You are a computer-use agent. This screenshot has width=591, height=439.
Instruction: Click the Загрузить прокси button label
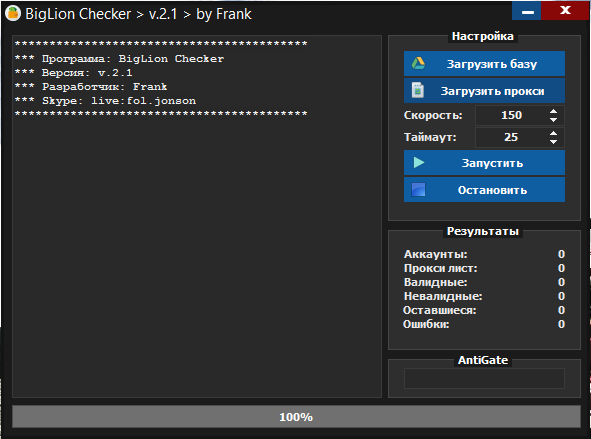pyautogui.click(x=493, y=91)
